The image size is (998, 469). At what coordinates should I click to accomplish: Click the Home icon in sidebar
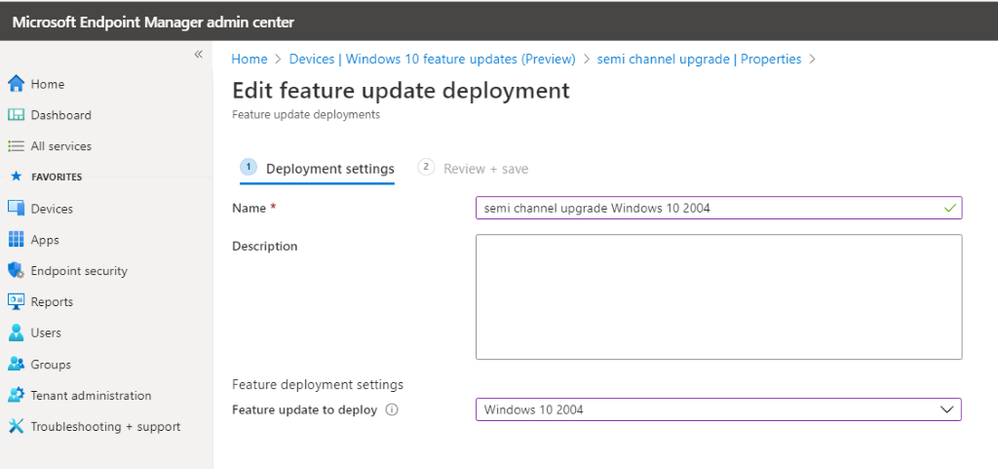[x=16, y=84]
